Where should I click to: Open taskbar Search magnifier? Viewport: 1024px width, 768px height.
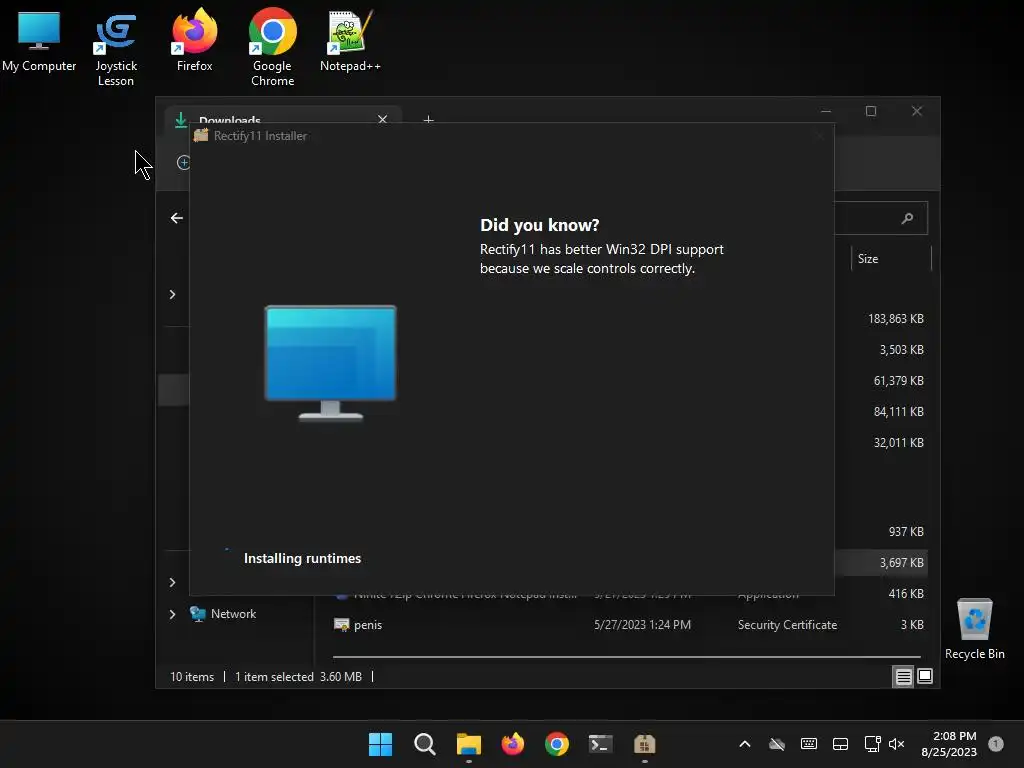click(424, 744)
